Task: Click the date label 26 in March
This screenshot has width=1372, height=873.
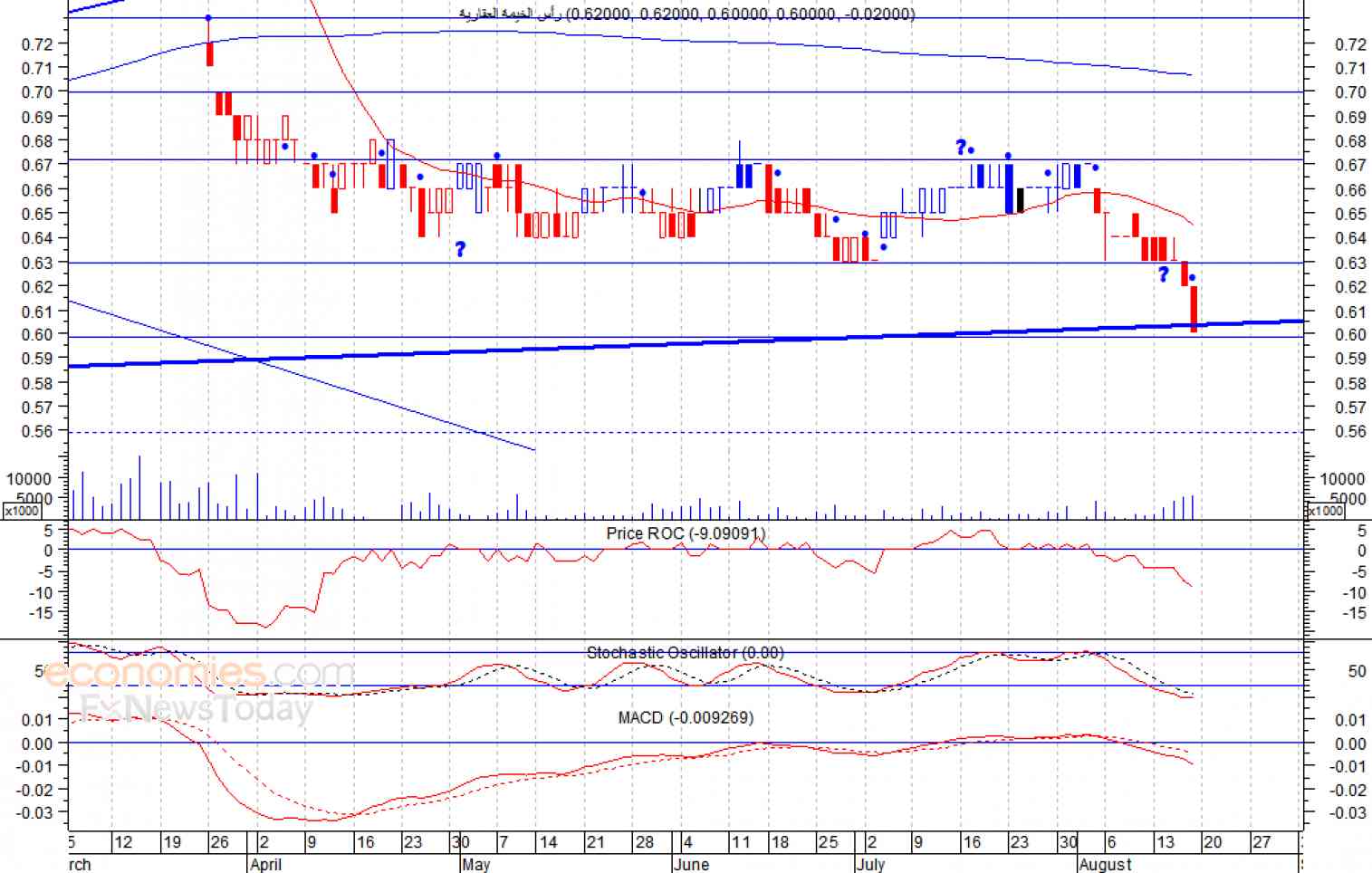Action: pyautogui.click(x=219, y=842)
